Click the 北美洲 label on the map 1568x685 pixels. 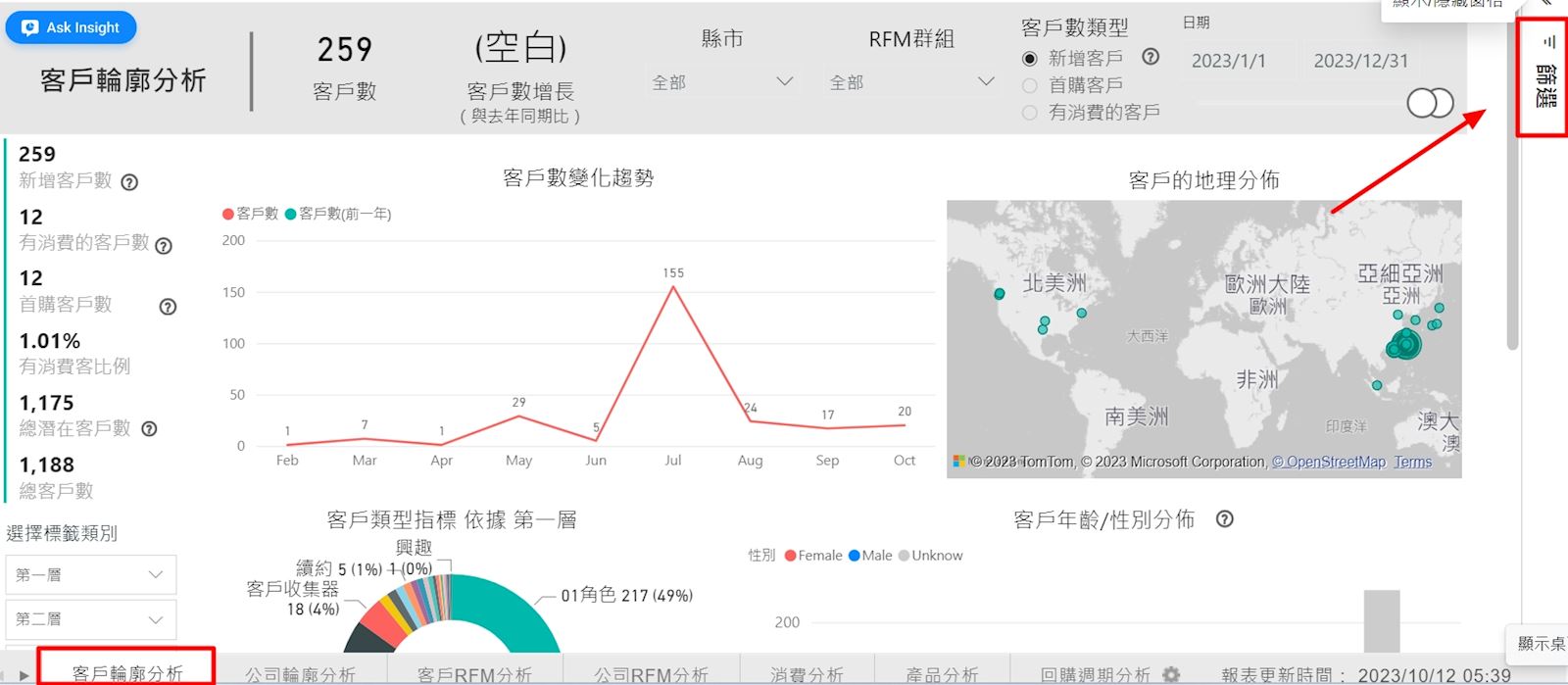[1054, 283]
